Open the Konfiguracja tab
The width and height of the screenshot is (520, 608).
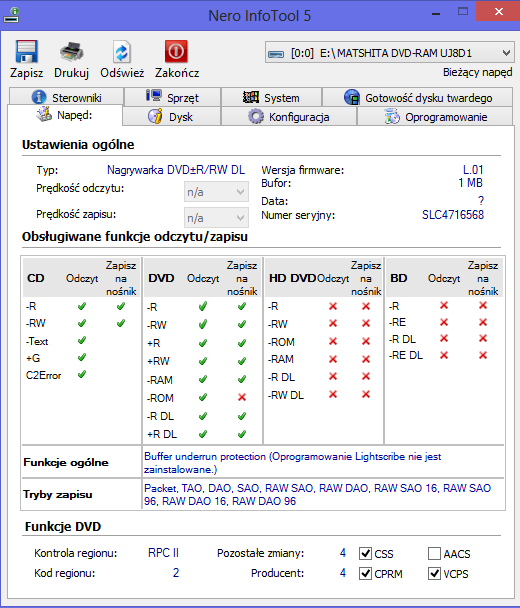click(289, 116)
